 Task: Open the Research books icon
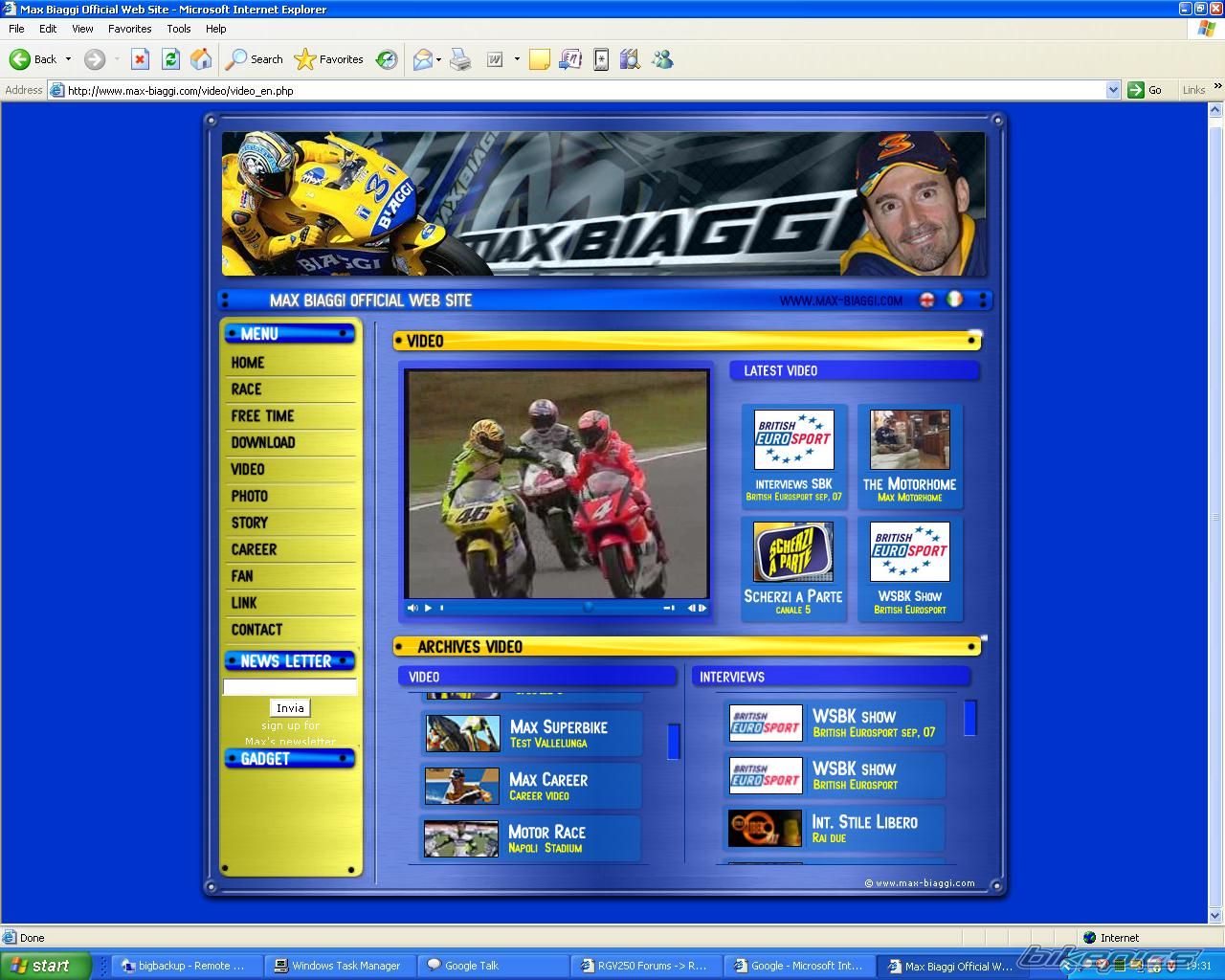[x=630, y=59]
